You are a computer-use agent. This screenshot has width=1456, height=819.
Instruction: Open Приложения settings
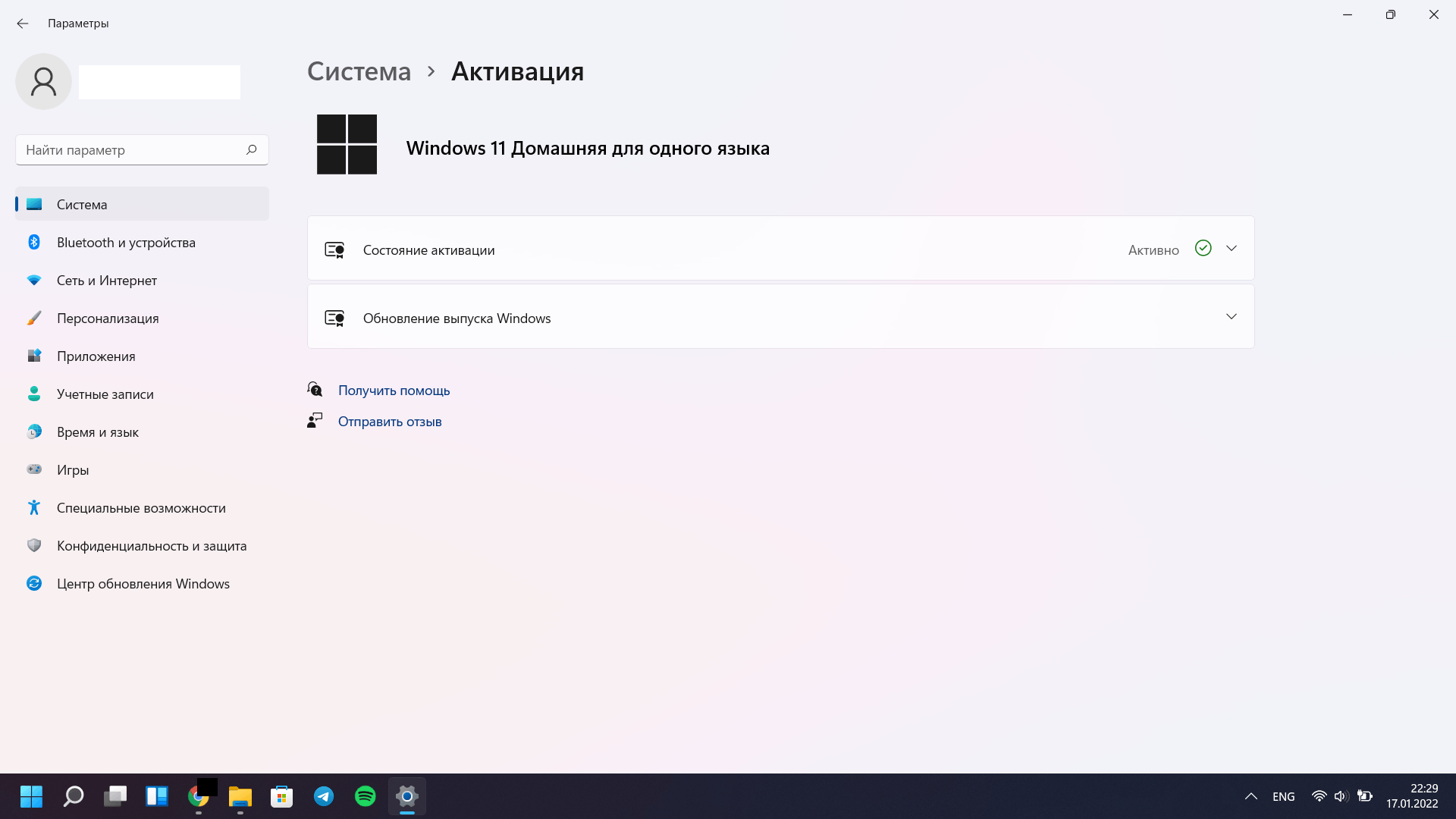pyautogui.click(x=142, y=356)
